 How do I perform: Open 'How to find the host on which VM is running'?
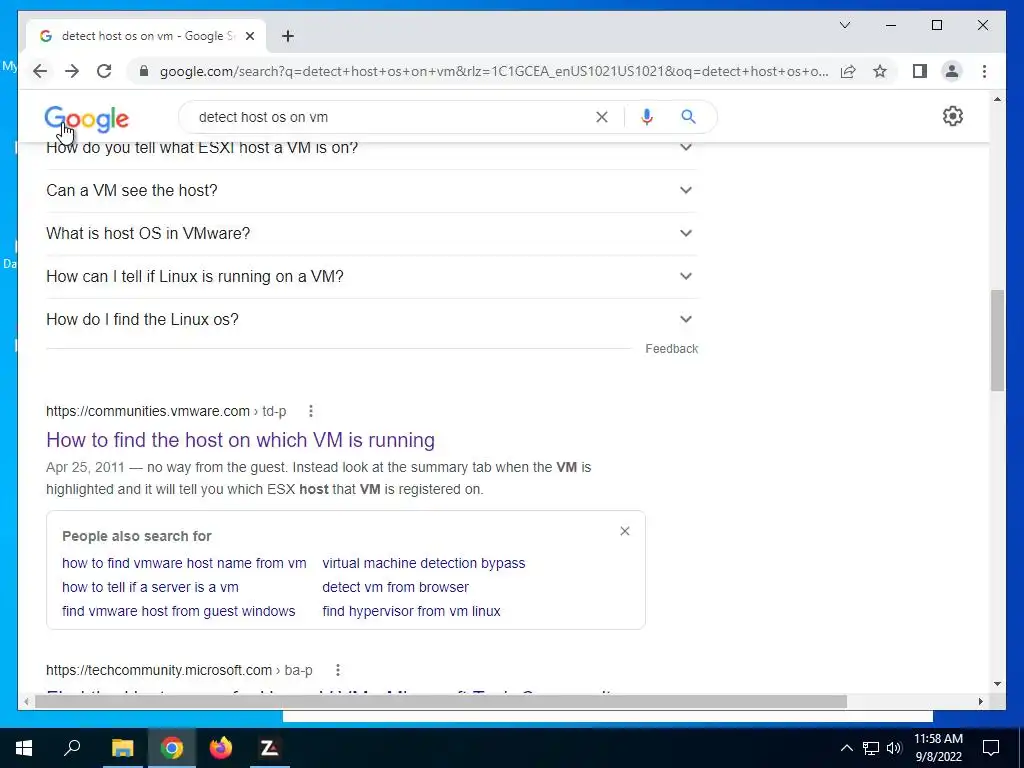click(x=240, y=440)
